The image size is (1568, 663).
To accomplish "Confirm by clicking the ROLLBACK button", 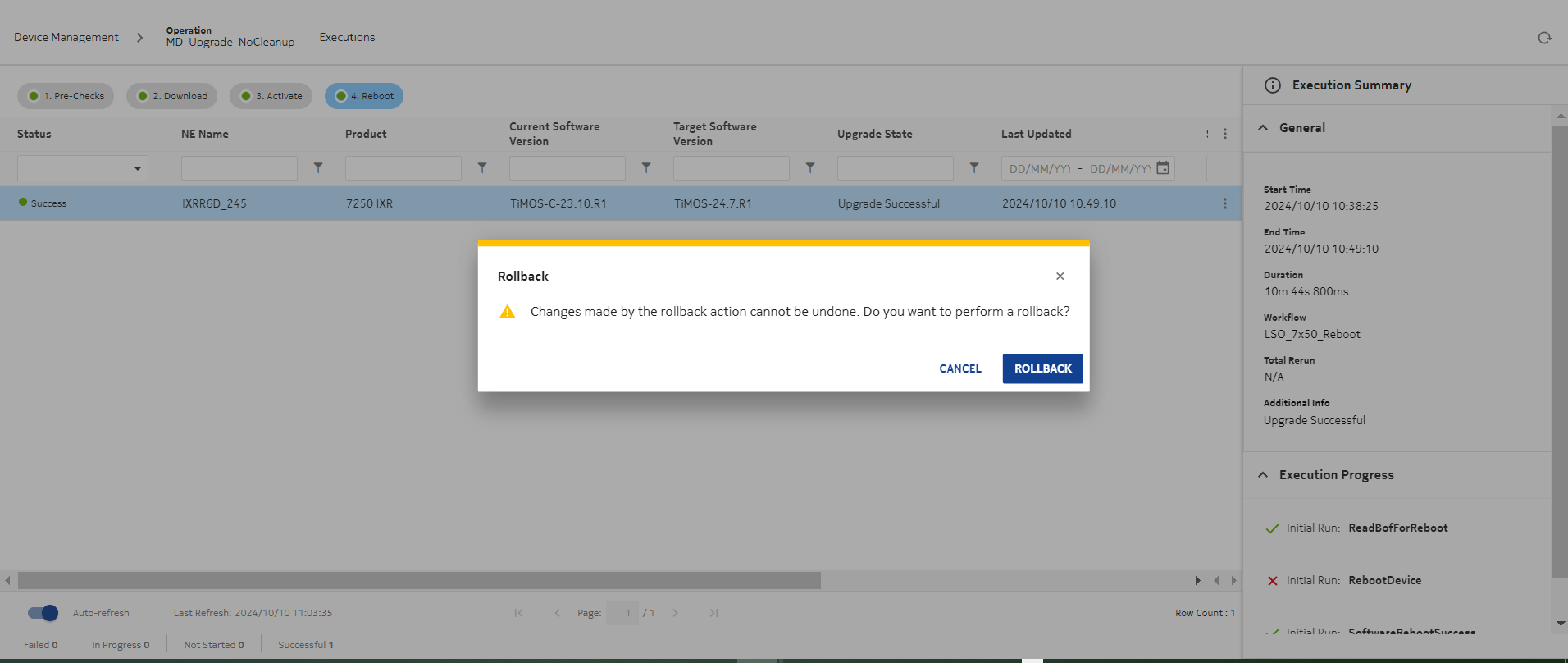I will 1042,368.
